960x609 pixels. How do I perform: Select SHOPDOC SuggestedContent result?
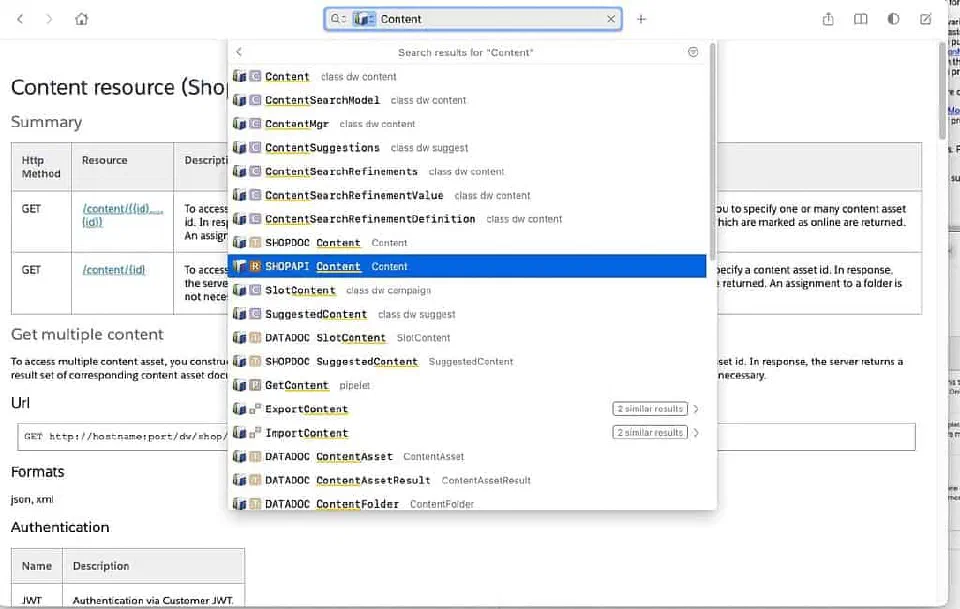467,361
